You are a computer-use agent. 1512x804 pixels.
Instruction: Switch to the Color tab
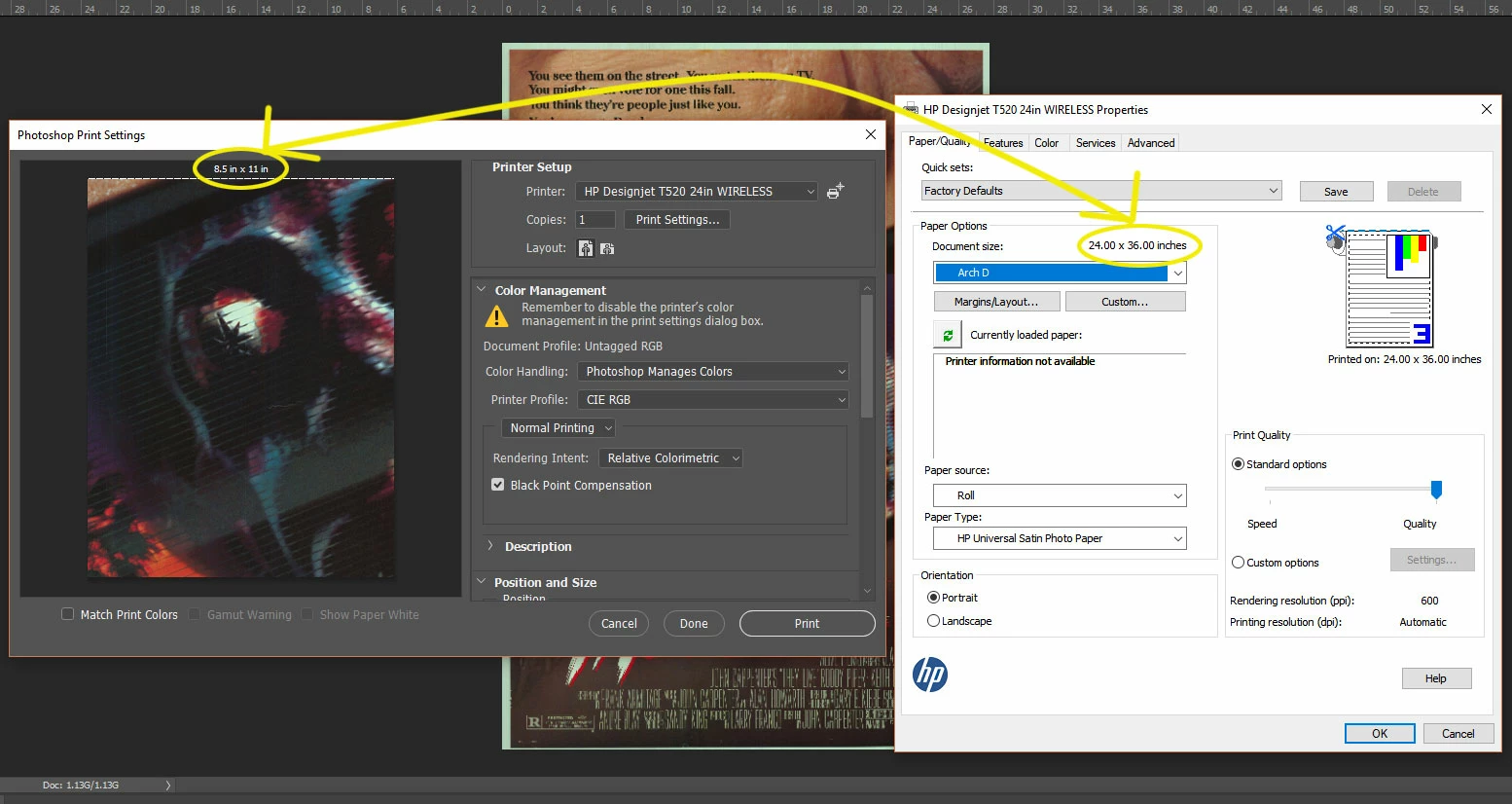(1047, 143)
